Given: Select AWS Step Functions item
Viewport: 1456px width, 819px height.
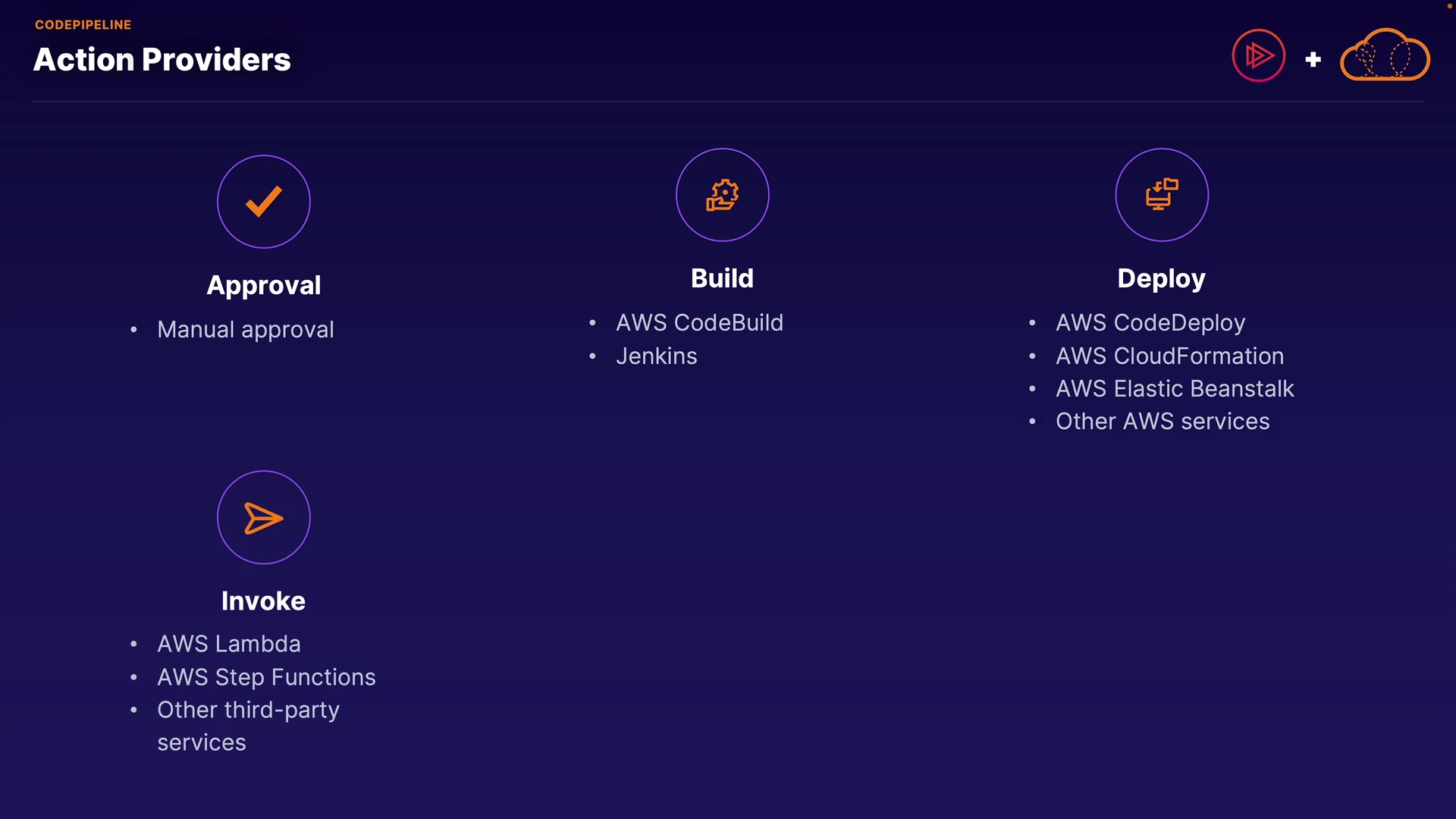Looking at the screenshot, I should (x=266, y=677).
